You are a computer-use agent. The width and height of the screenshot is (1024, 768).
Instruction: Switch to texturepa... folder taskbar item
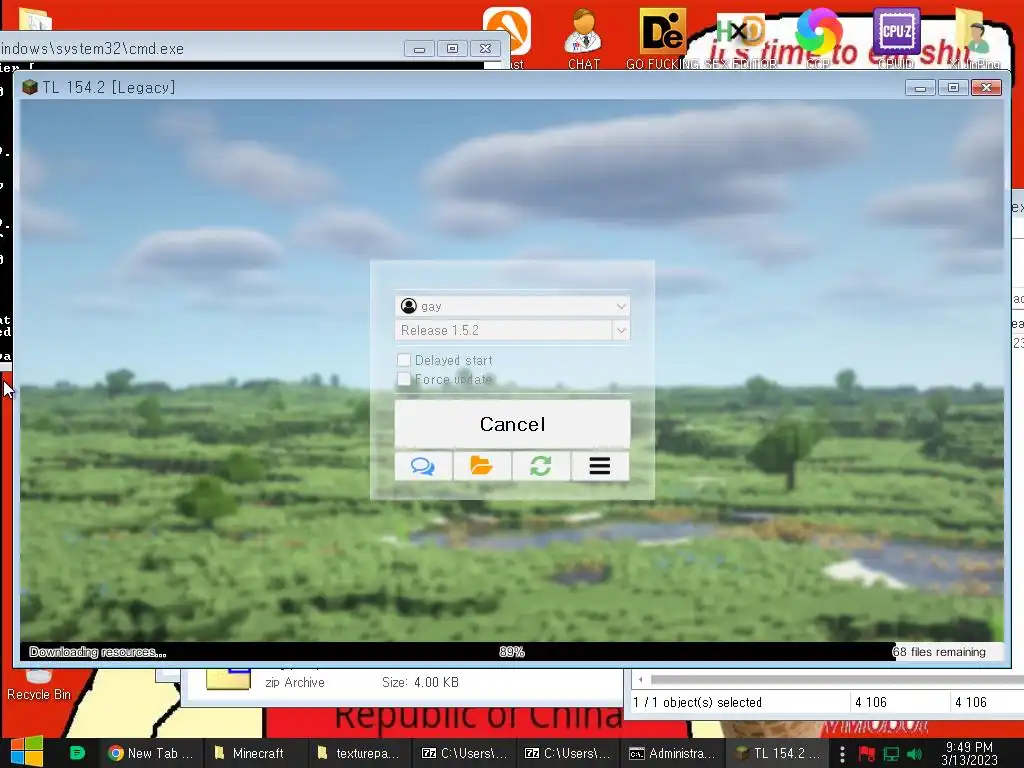(x=357, y=753)
